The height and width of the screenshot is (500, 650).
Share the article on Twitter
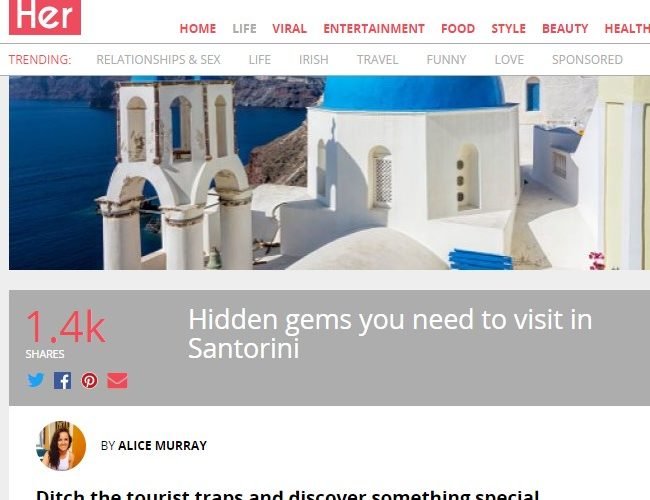[36, 380]
